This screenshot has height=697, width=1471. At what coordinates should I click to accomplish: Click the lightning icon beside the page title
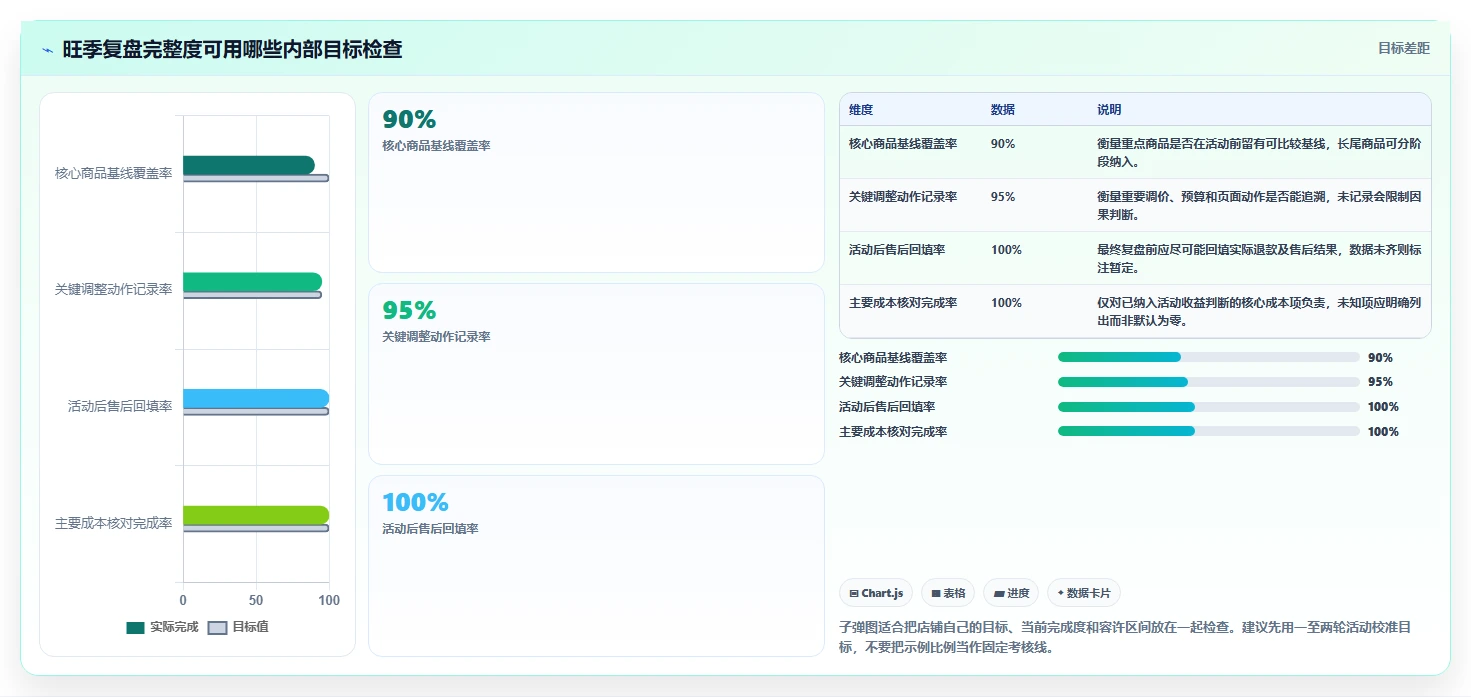[x=48, y=50]
